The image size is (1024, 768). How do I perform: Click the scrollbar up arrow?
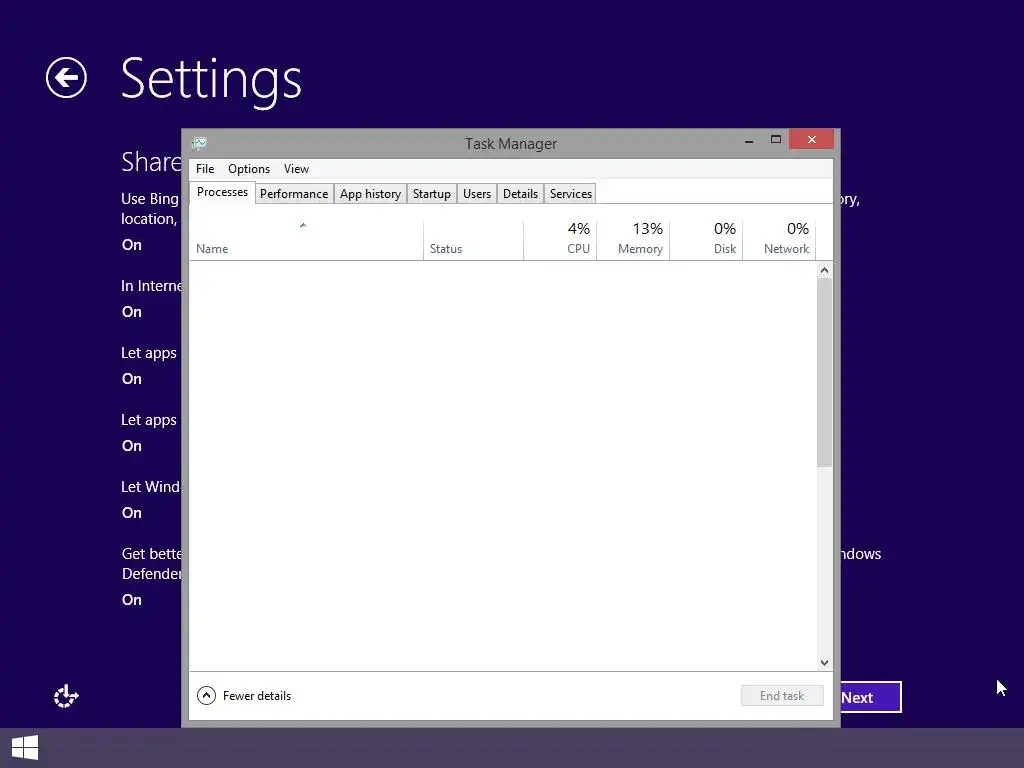[x=824, y=270]
